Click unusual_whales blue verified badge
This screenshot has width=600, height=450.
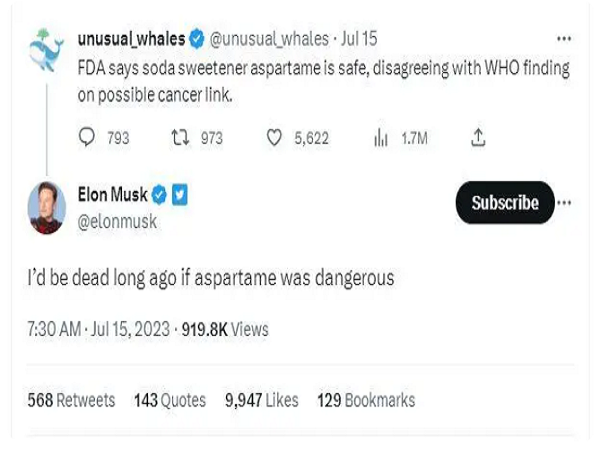point(197,39)
